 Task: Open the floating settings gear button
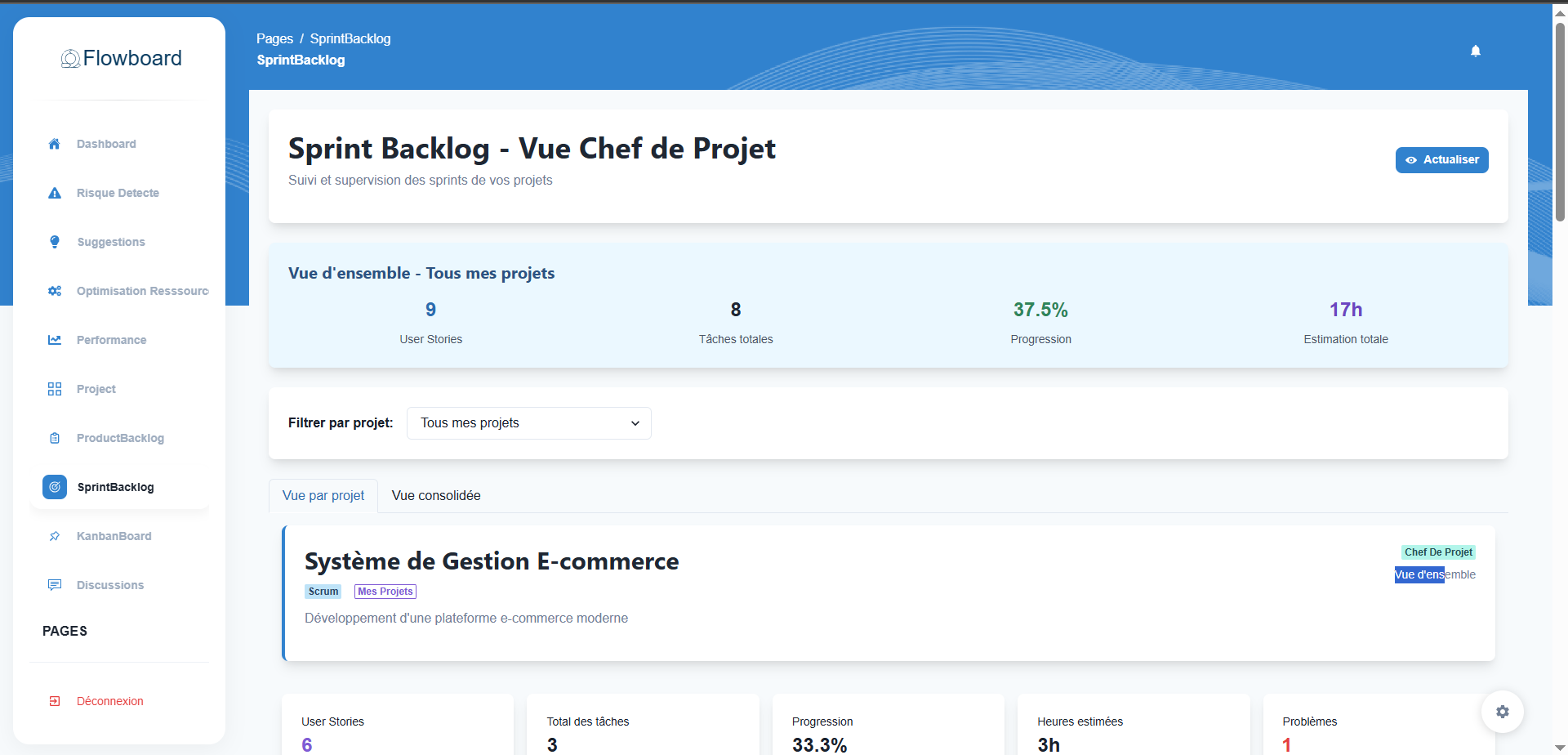[1503, 712]
